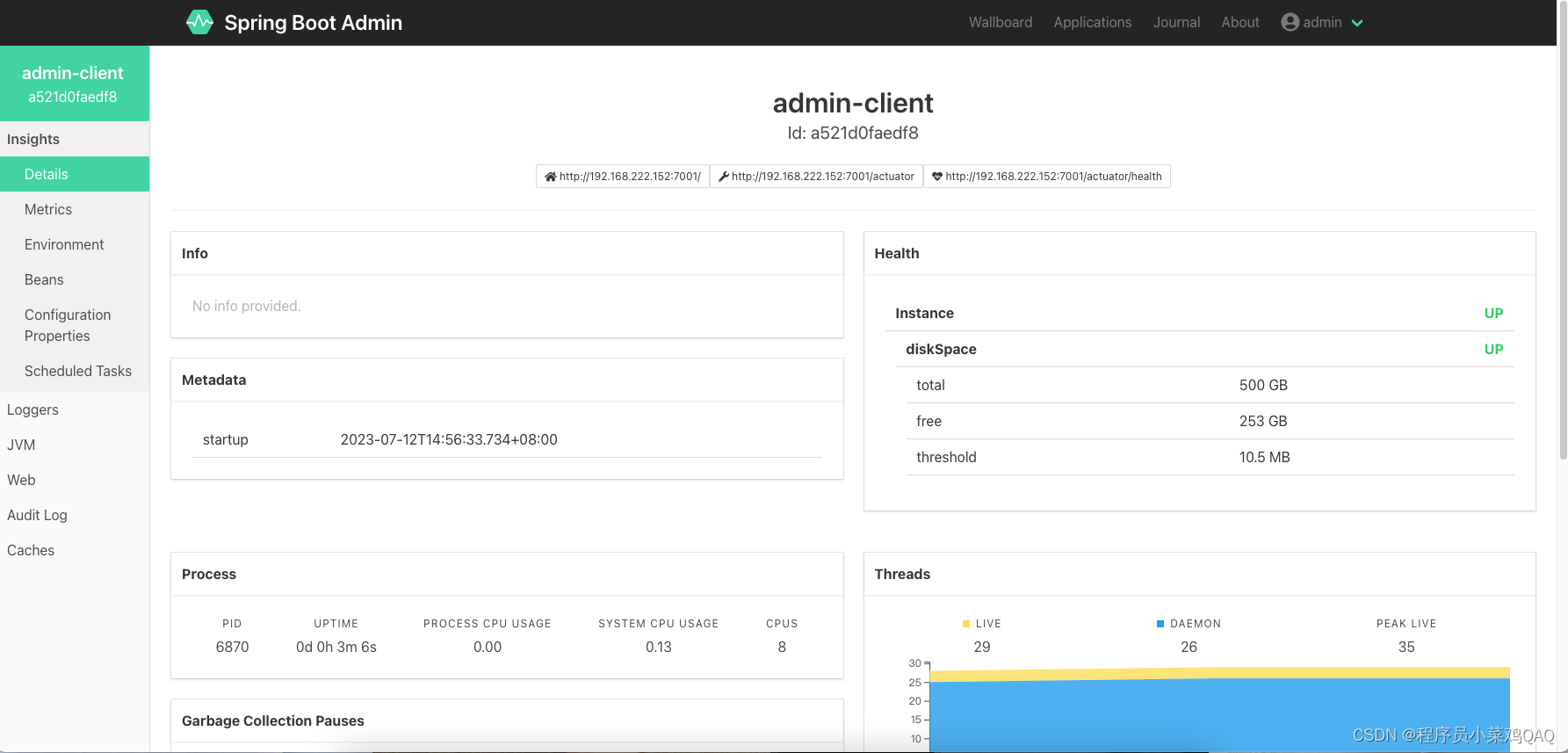Click the daemon threads count 26
The height and width of the screenshot is (753, 1568).
pos(1189,647)
